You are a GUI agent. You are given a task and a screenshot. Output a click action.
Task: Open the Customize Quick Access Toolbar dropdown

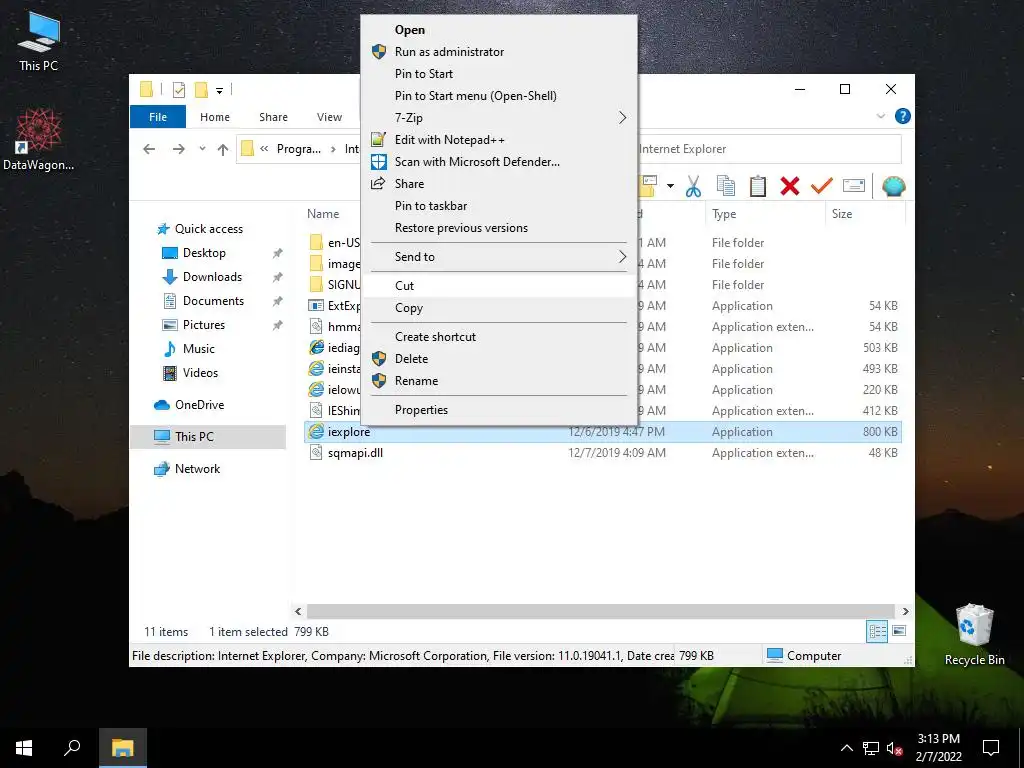coord(219,90)
